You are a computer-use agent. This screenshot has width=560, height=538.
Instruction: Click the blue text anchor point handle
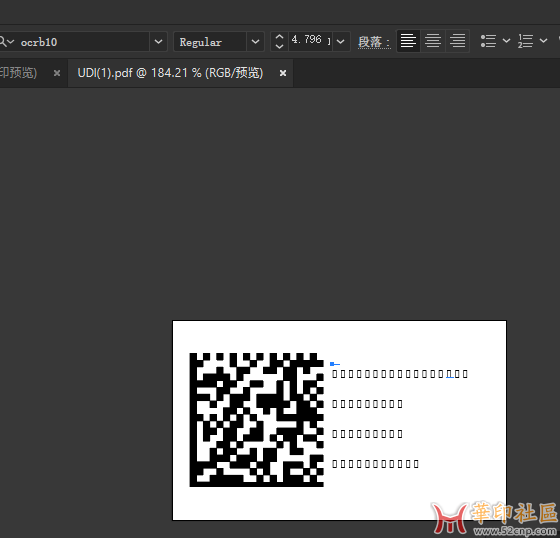pyautogui.click(x=332, y=364)
